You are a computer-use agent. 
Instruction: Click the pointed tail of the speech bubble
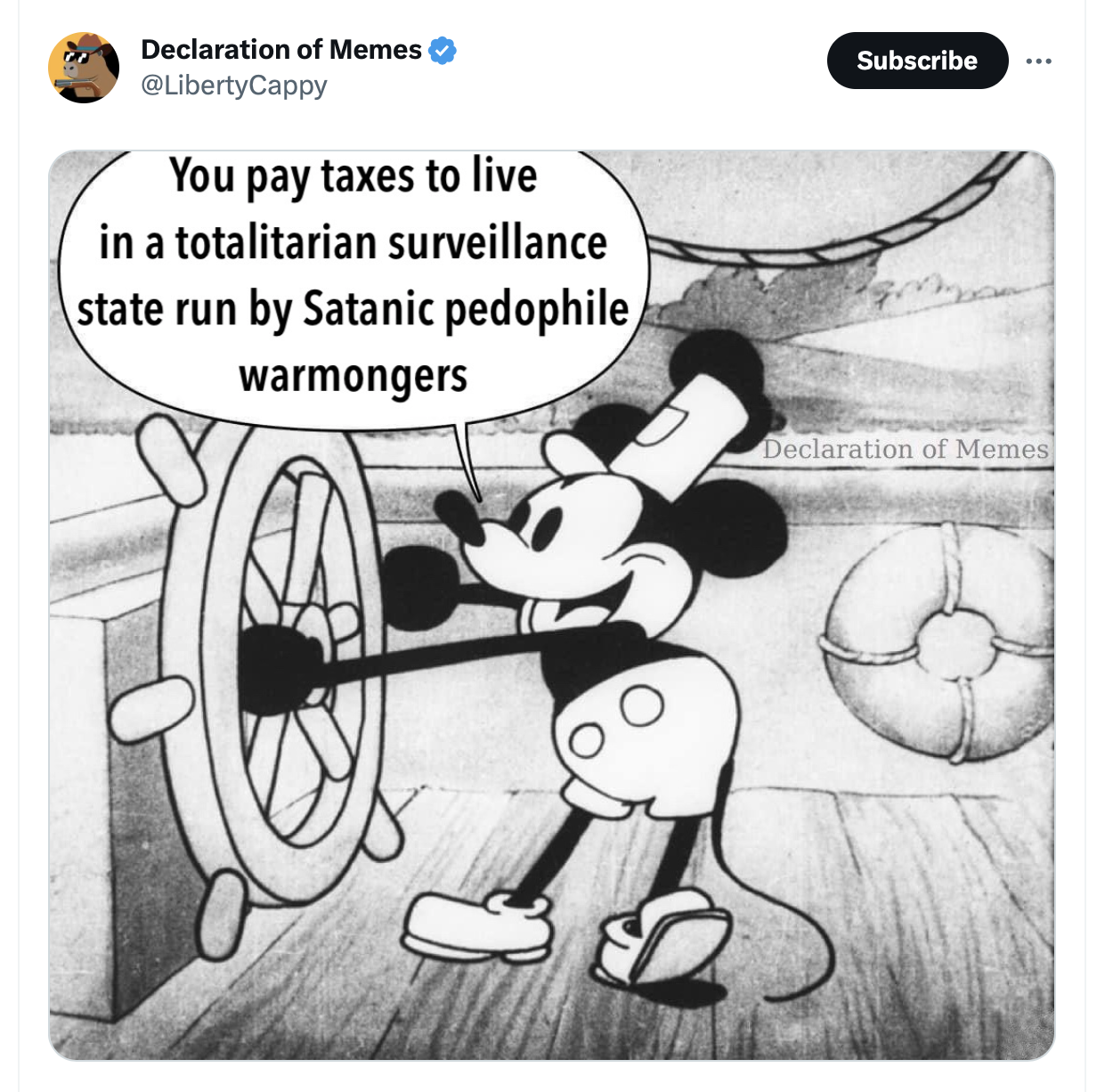click(468, 460)
